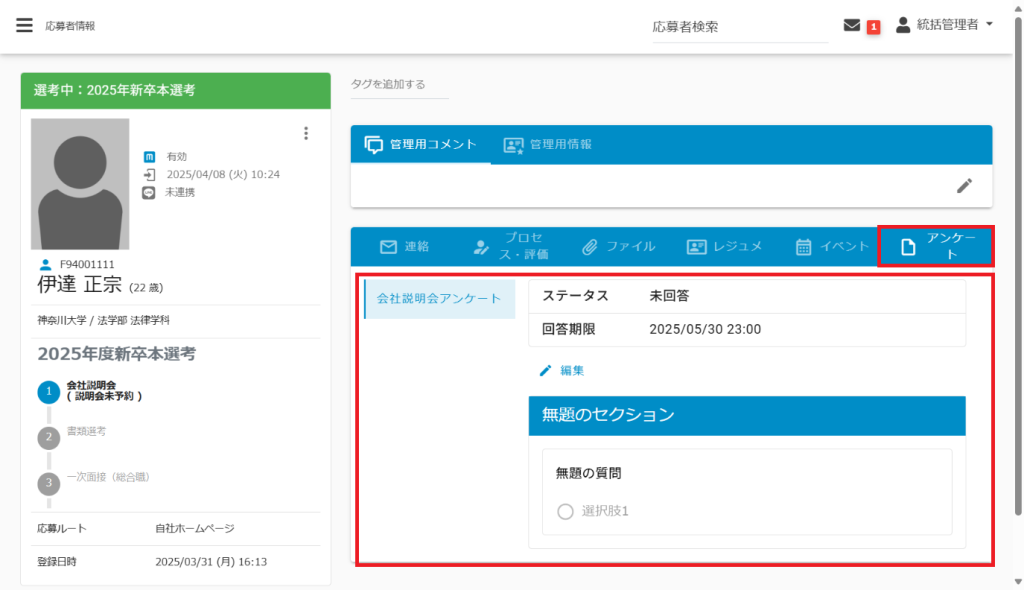Image resolution: width=1024 pixels, height=590 pixels.
Task: Click the 応募者検索 search field
Action: coord(738,28)
